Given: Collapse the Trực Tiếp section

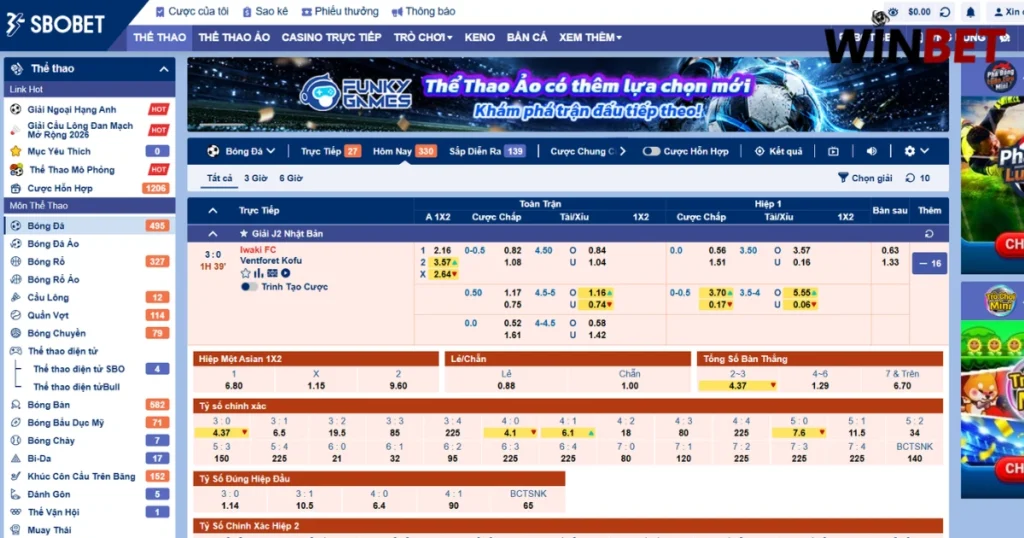Looking at the screenshot, I should pyautogui.click(x=213, y=210).
